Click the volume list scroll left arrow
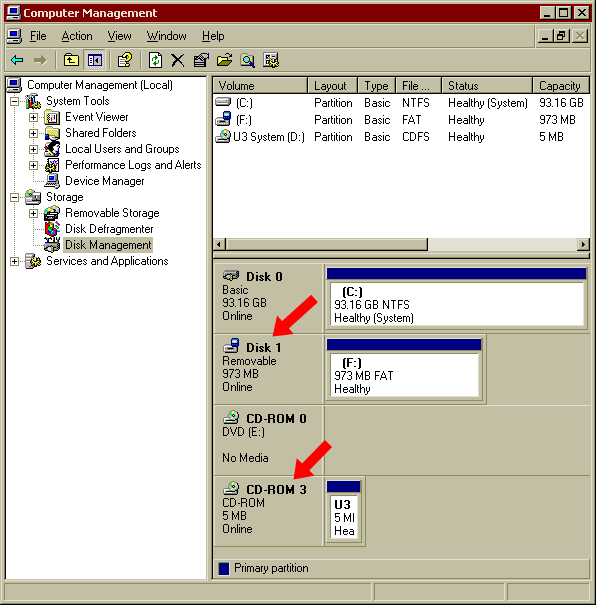 [219, 244]
